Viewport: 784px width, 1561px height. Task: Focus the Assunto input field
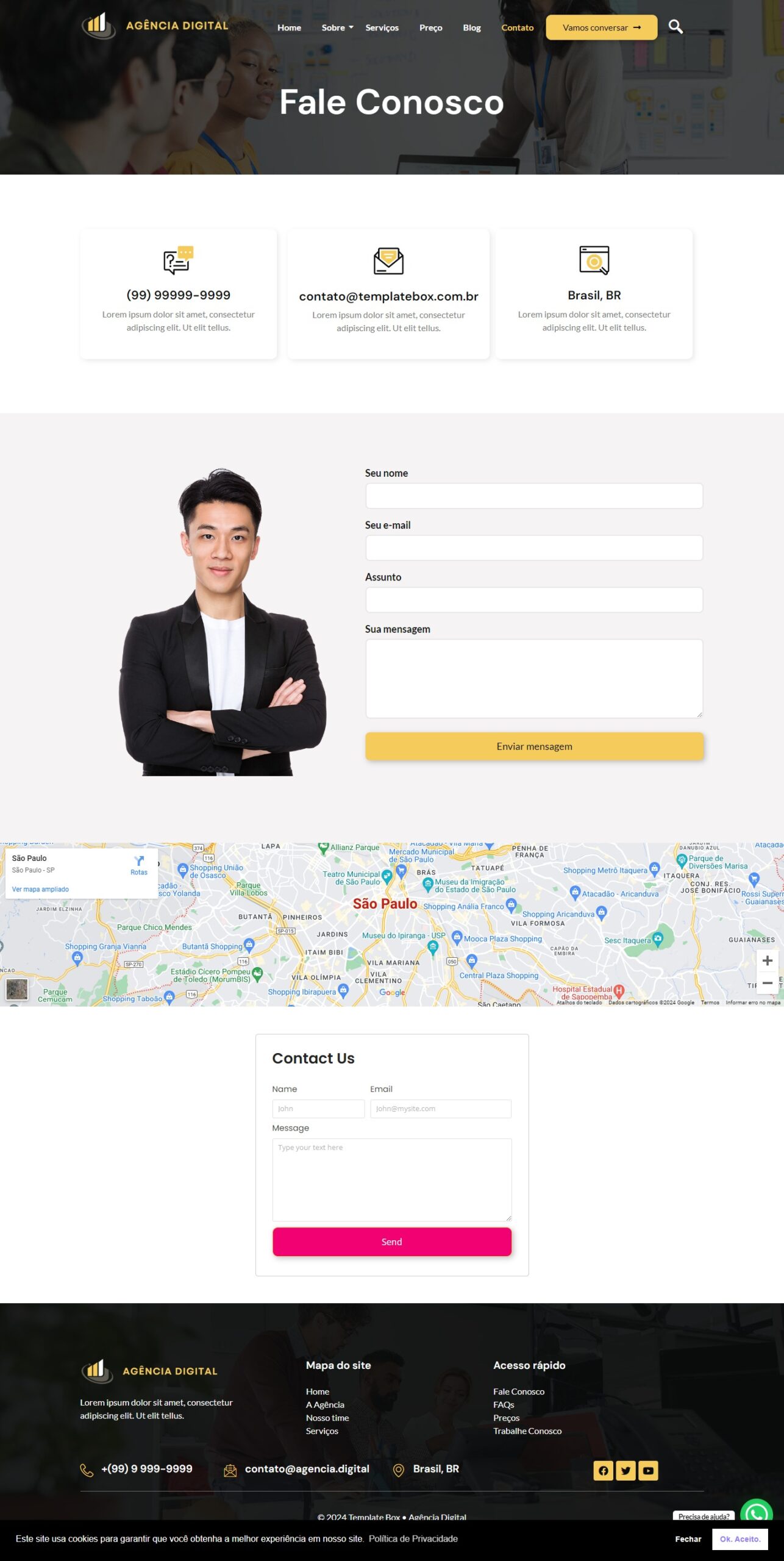(534, 599)
